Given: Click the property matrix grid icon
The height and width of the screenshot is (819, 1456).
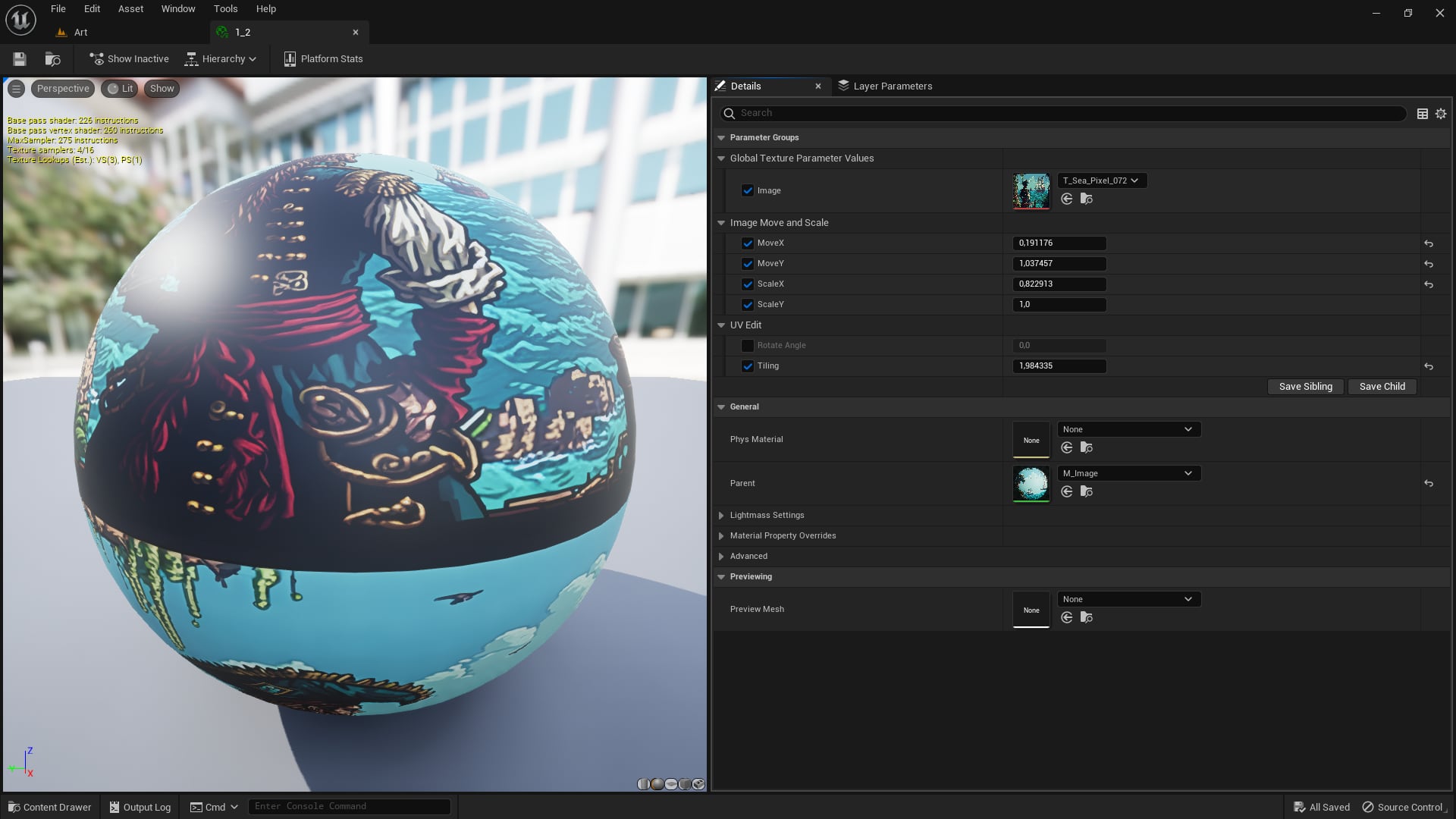Looking at the screenshot, I should tap(1423, 114).
